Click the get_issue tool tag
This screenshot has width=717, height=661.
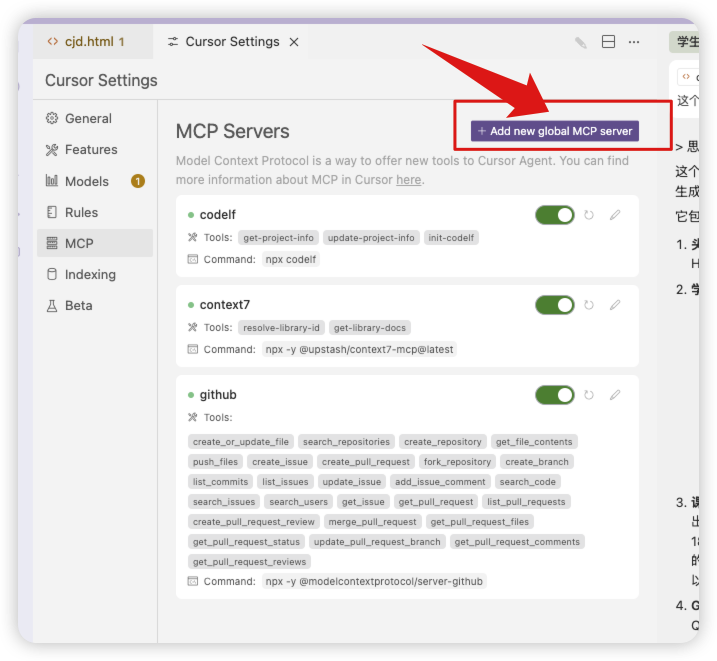(363, 502)
